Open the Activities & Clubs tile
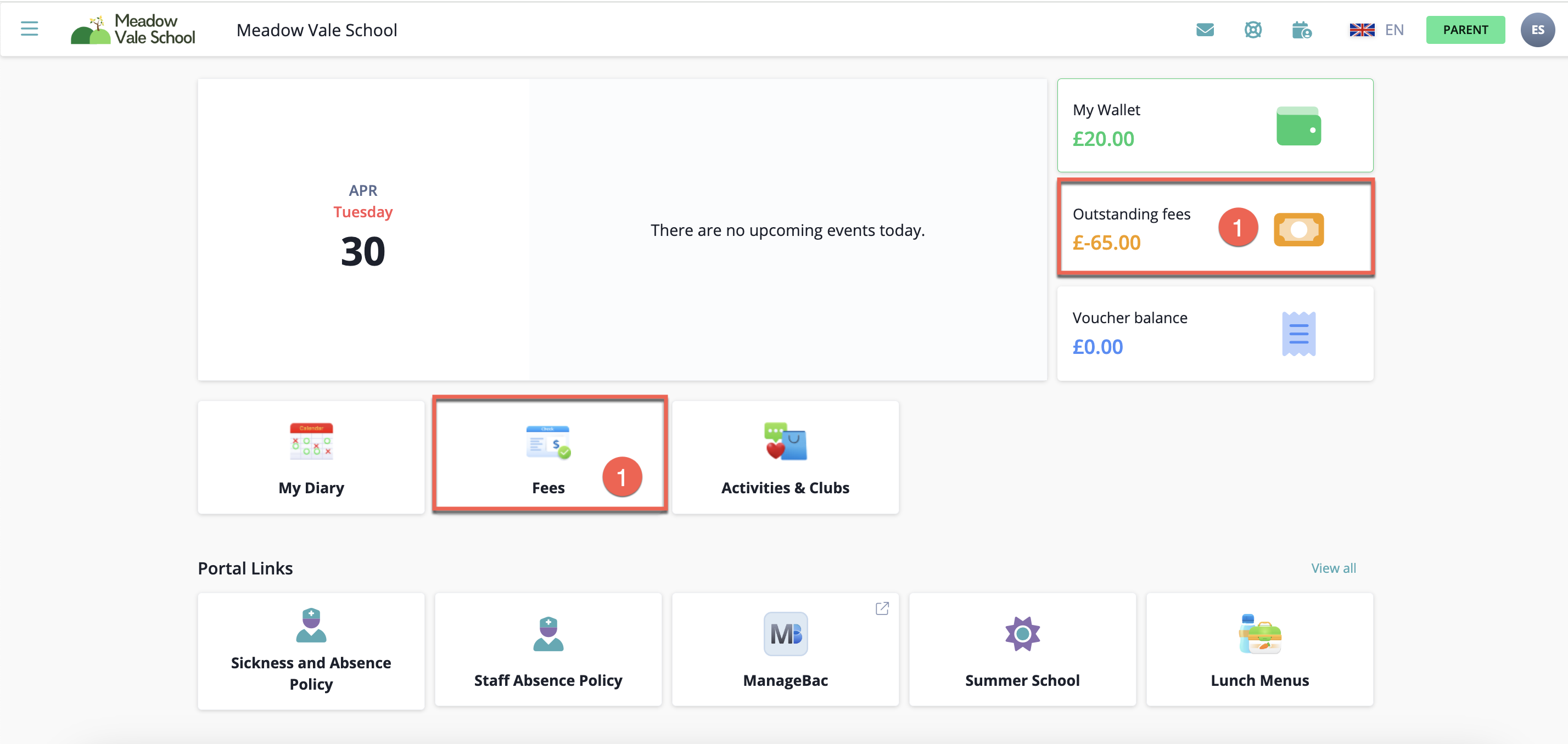This screenshot has height=744, width=1568. (x=785, y=458)
